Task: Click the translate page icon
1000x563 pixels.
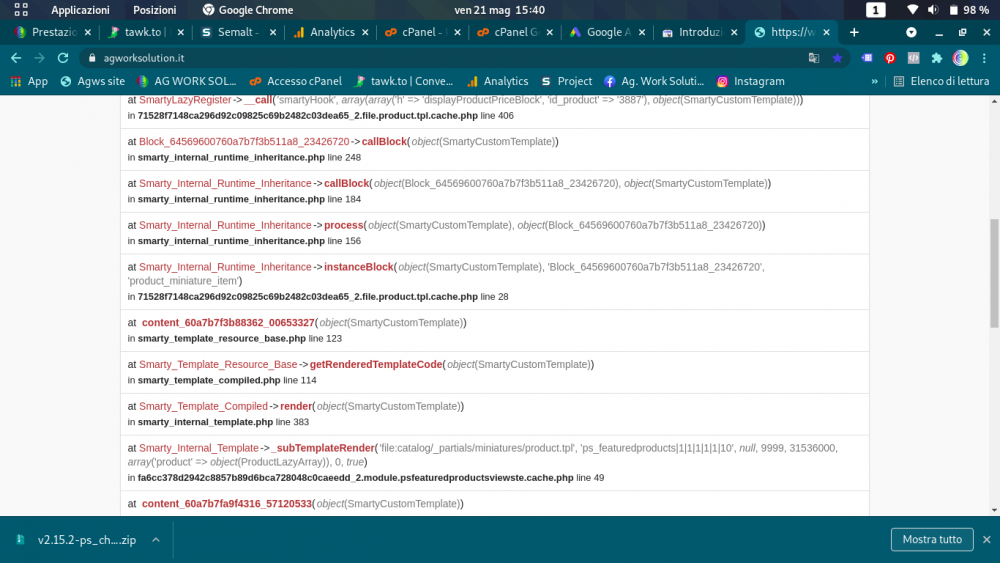Action: (814, 58)
